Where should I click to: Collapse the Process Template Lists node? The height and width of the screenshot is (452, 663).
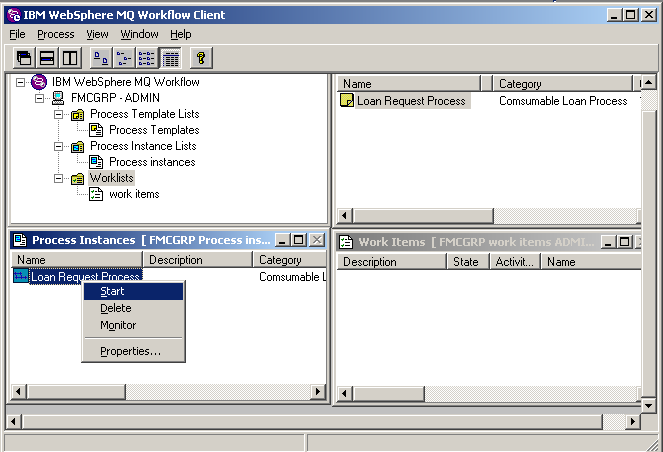point(59,114)
